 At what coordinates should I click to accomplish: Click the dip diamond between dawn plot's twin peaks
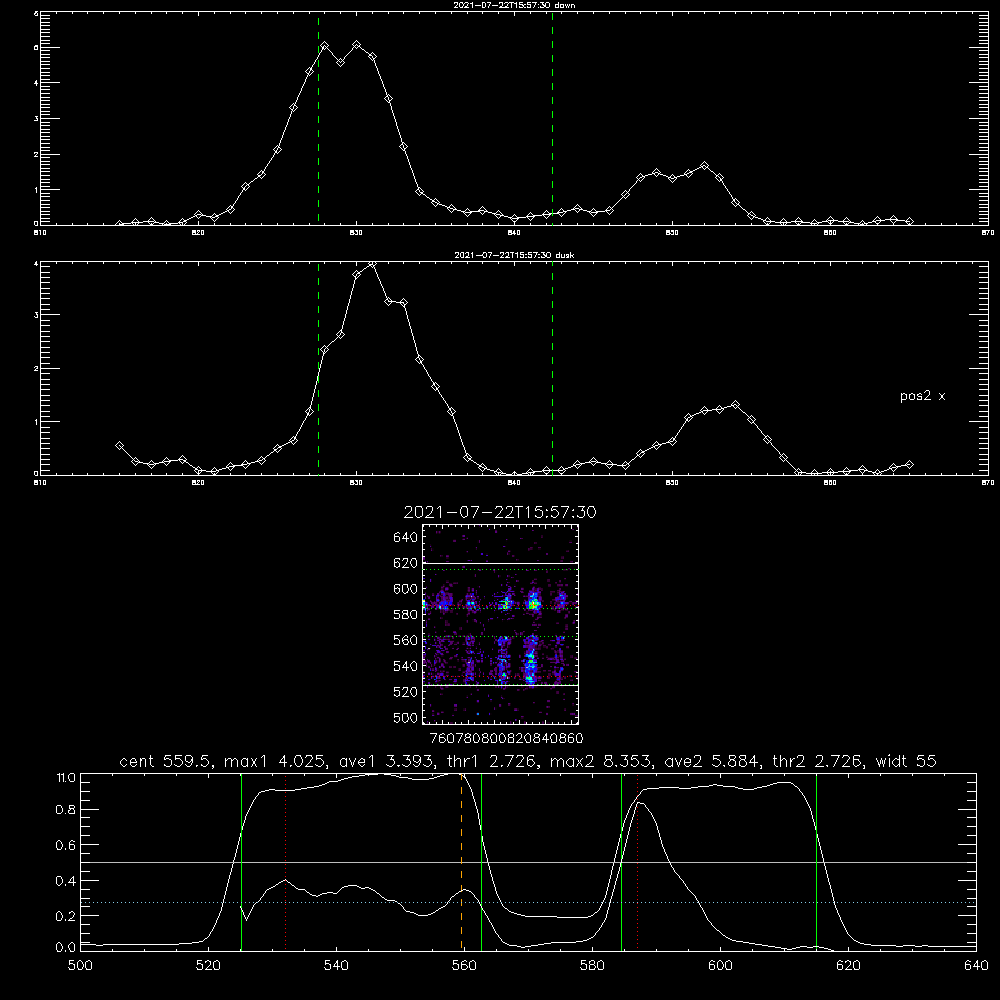pyautogui.click(x=341, y=62)
